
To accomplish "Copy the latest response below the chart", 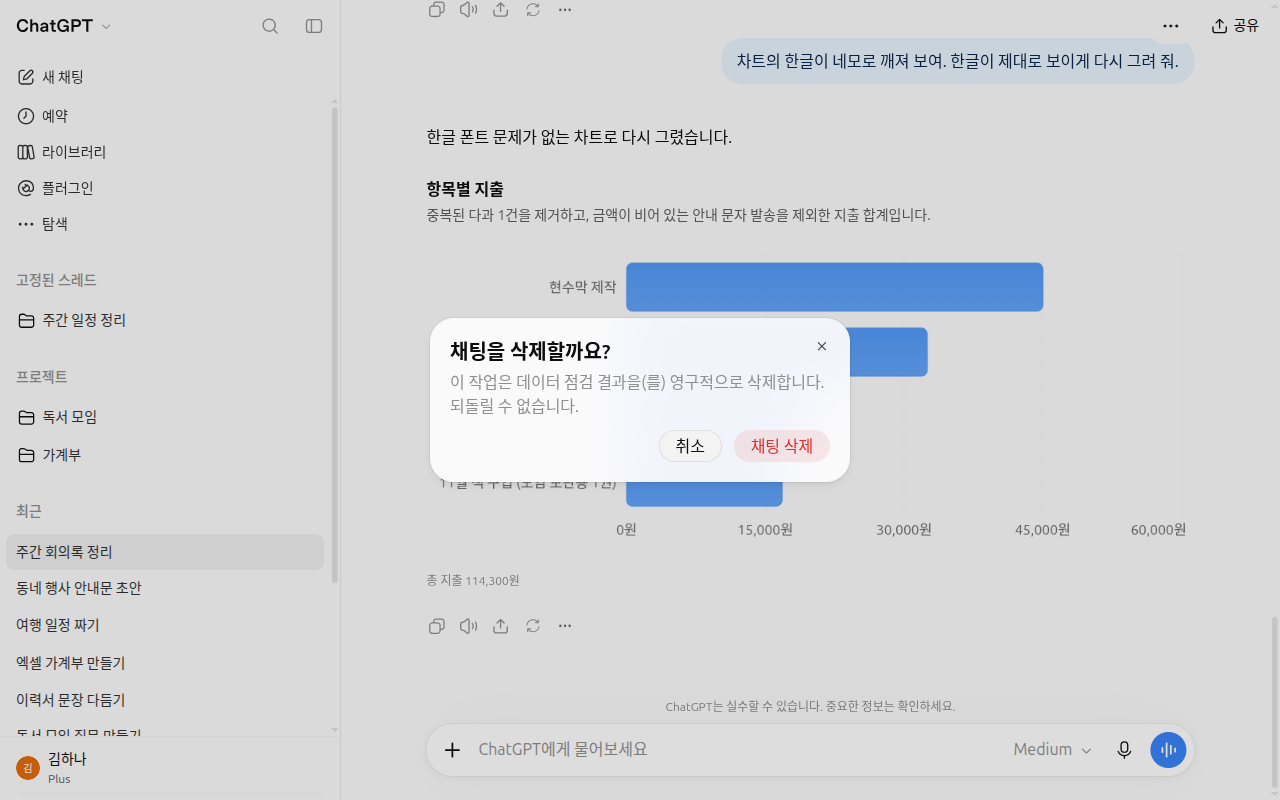I will [x=437, y=626].
